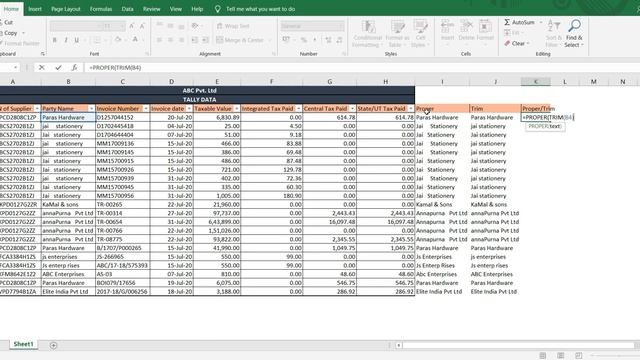640x360 pixels.
Task: Click the Delete cells icon
Action: coord(466,26)
